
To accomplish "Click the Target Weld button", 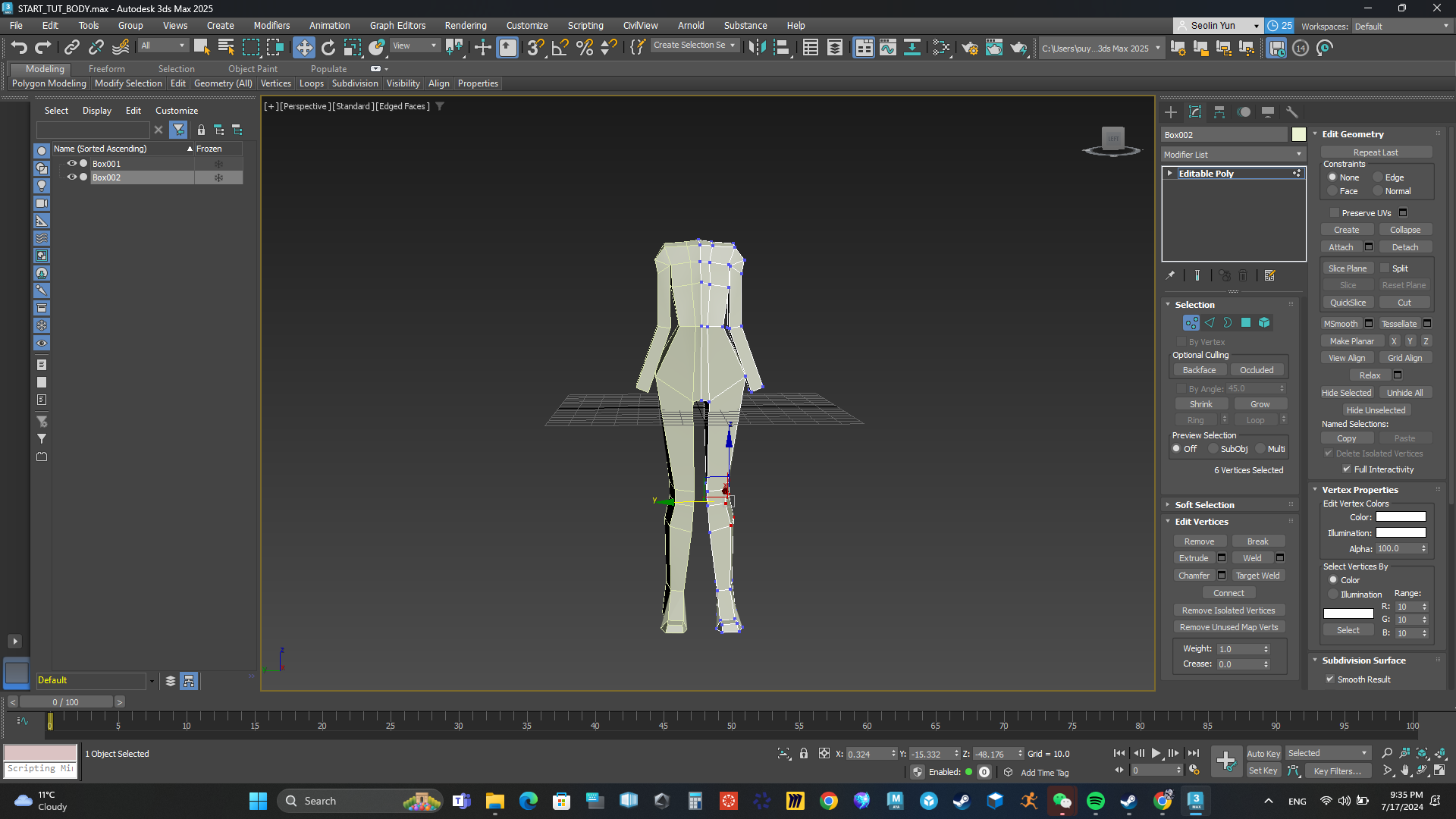I will click(1257, 576).
